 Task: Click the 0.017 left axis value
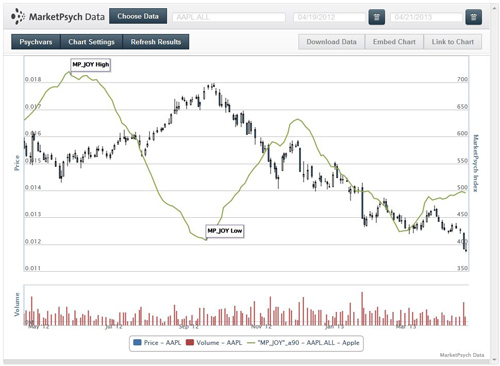pyautogui.click(x=33, y=107)
